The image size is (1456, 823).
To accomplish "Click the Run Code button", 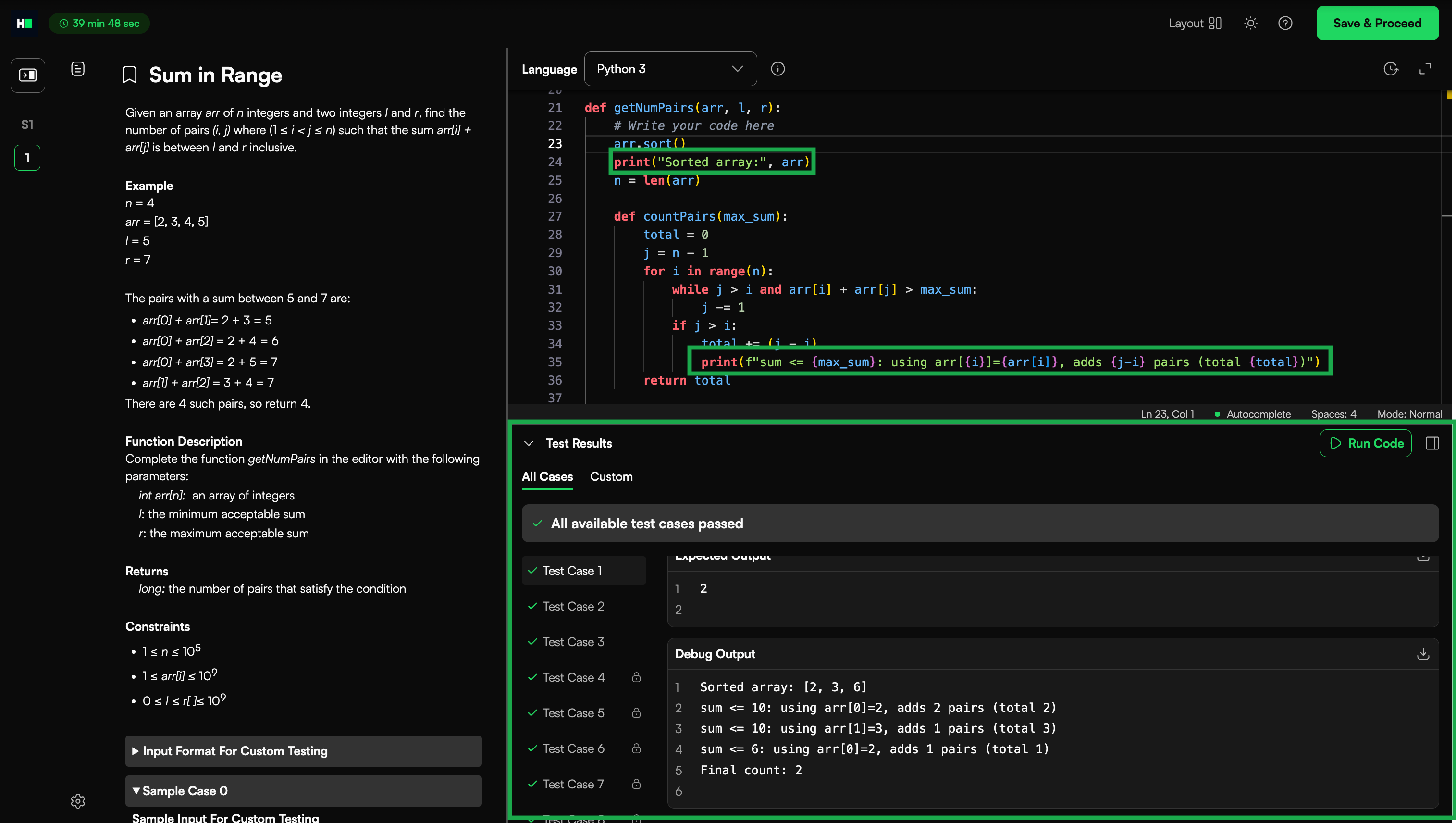I will tap(1366, 443).
